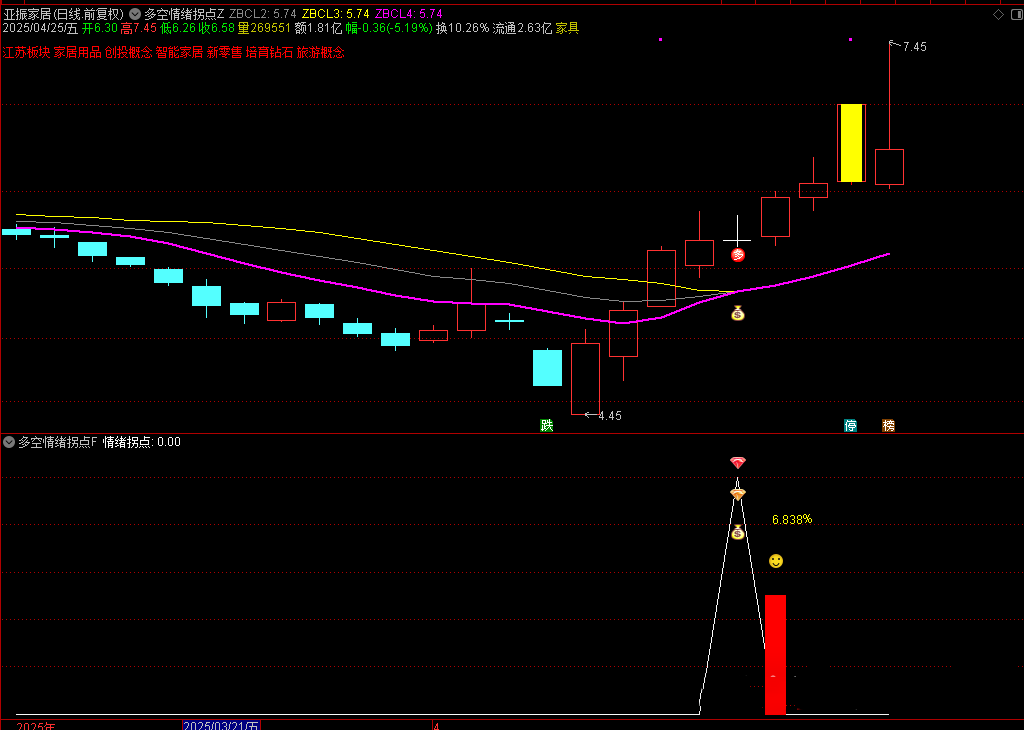
Task: Select the 旅游概念 concept tag
Action: (320, 52)
